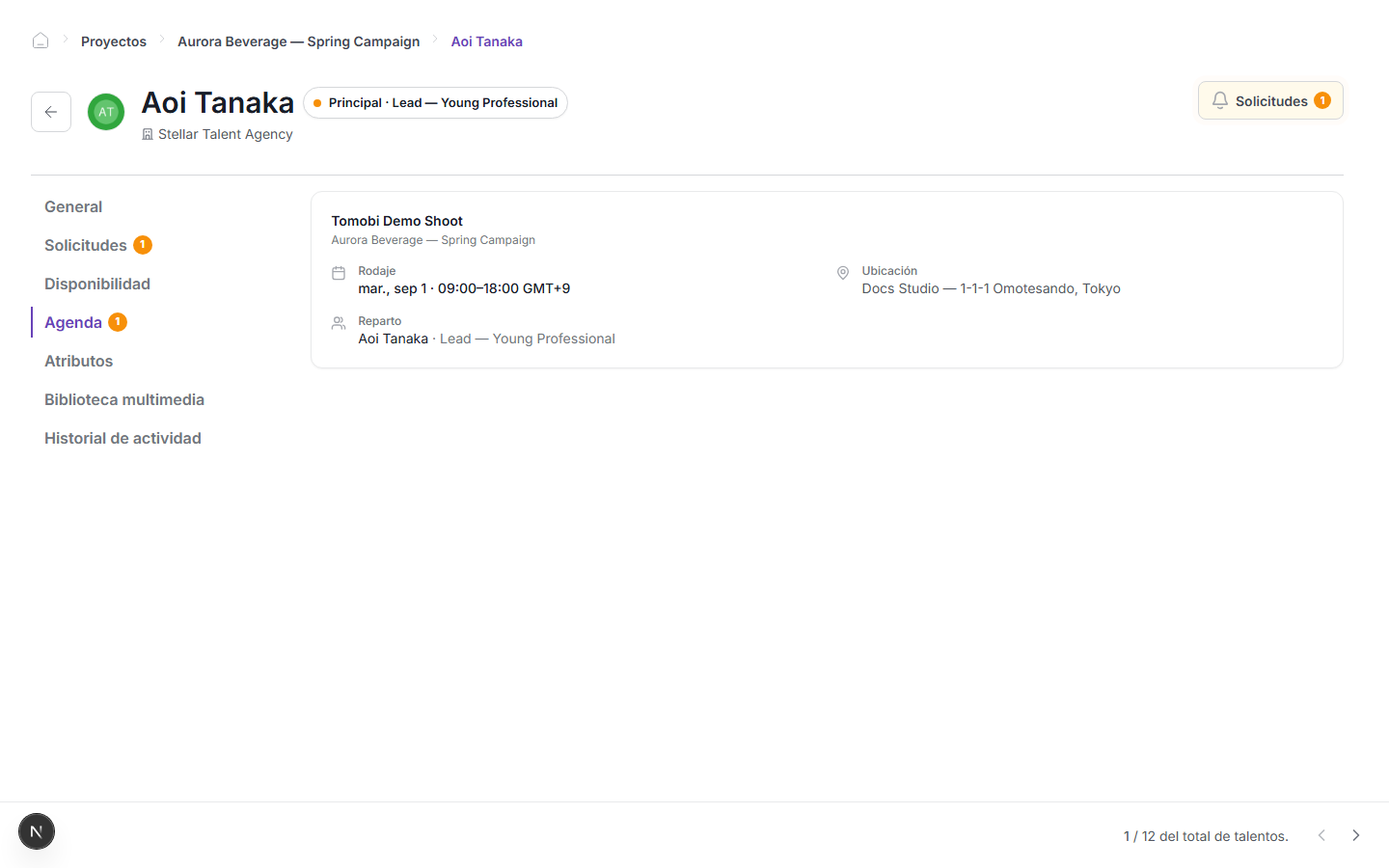Click the bell icon in Solicitudes button
This screenshot has width=1389, height=868.
[1220, 100]
